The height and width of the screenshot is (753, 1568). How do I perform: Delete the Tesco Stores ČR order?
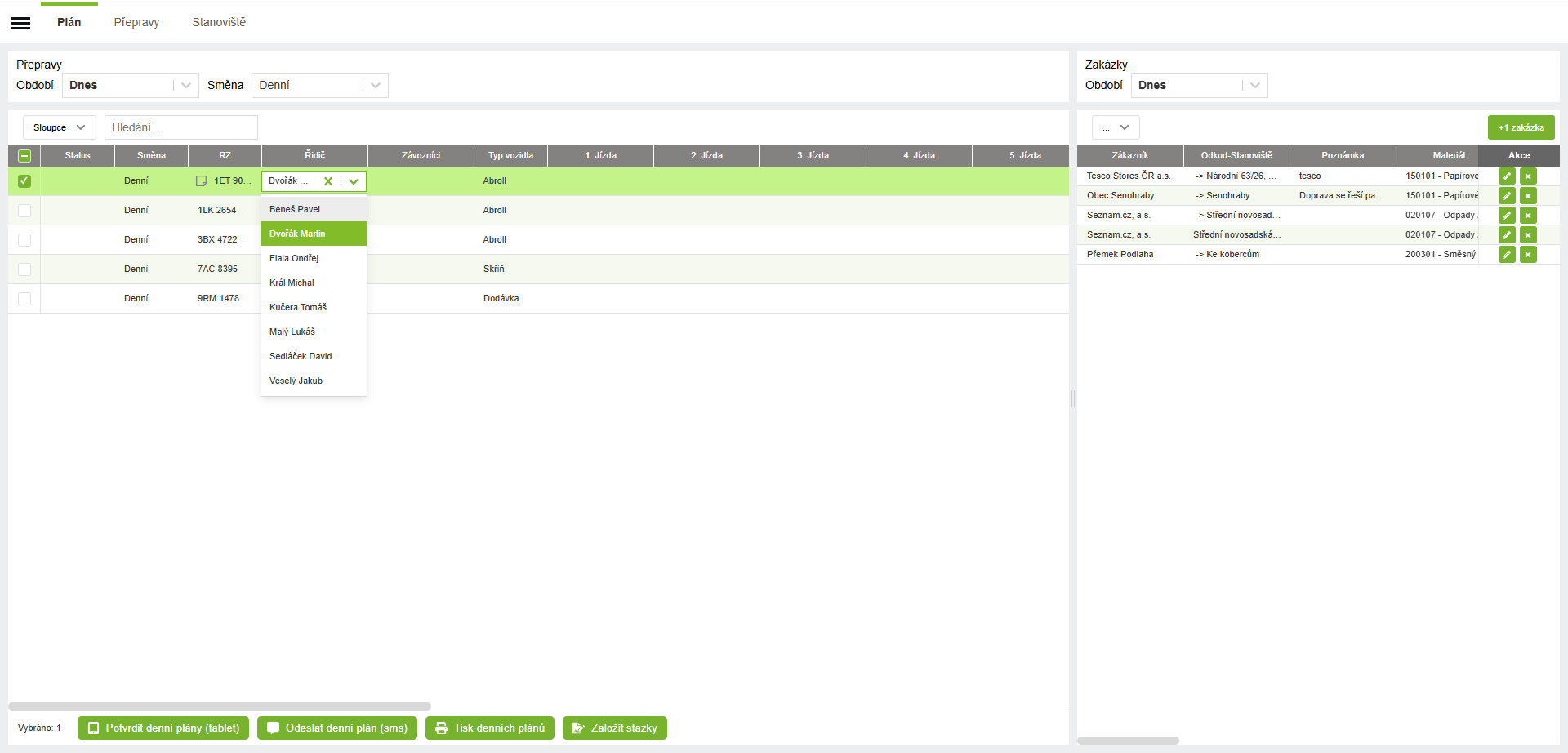pos(1528,176)
